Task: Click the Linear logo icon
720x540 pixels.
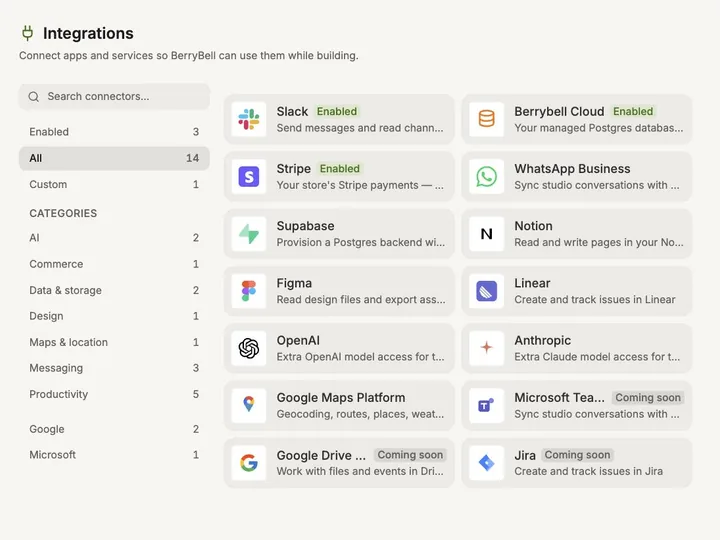Action: [486, 291]
